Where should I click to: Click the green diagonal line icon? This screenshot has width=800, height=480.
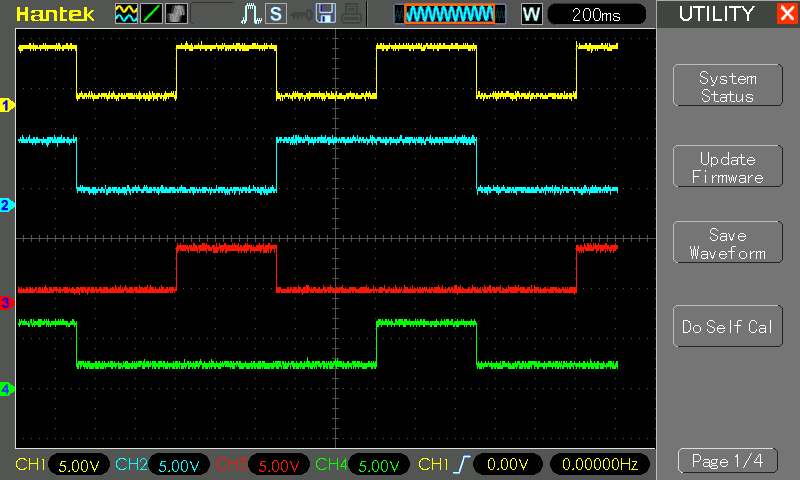pyautogui.click(x=150, y=14)
